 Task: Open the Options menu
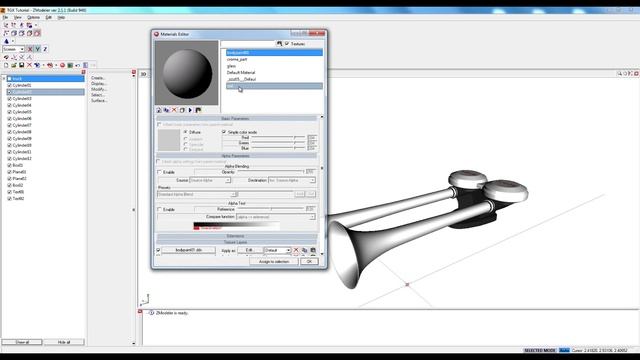[x=33, y=18]
